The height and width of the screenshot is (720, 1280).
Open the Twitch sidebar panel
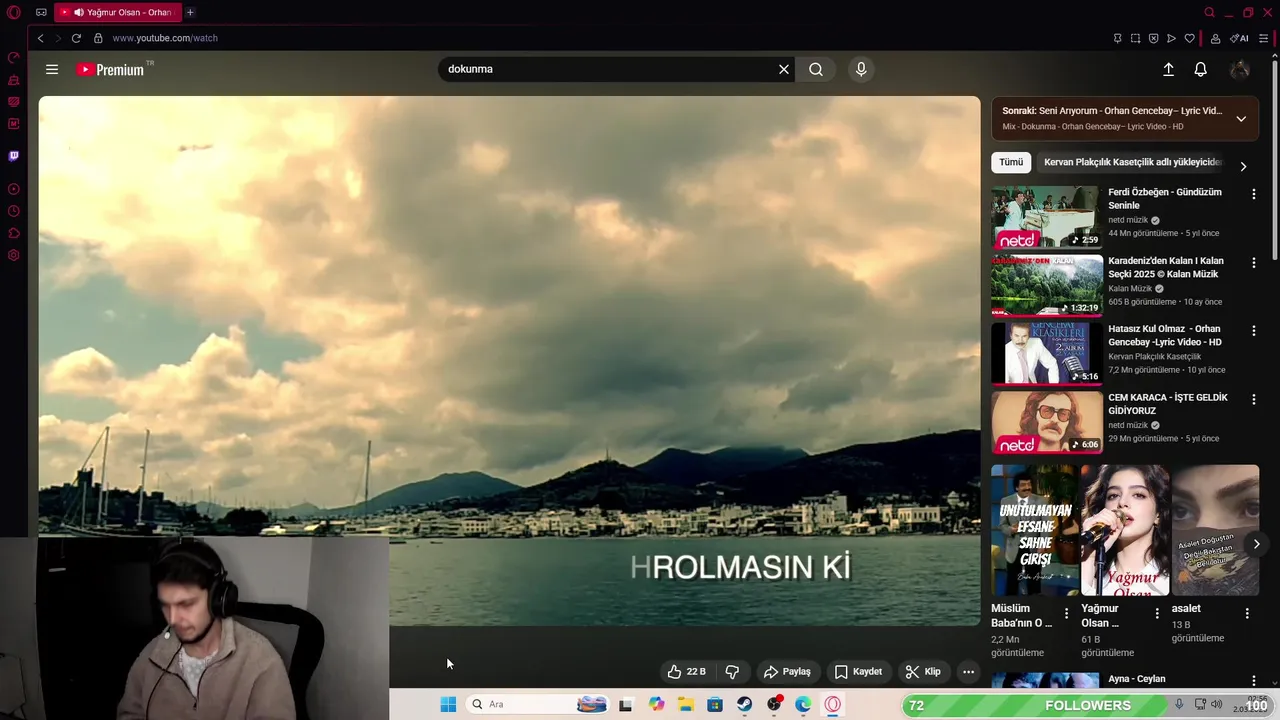(14, 156)
